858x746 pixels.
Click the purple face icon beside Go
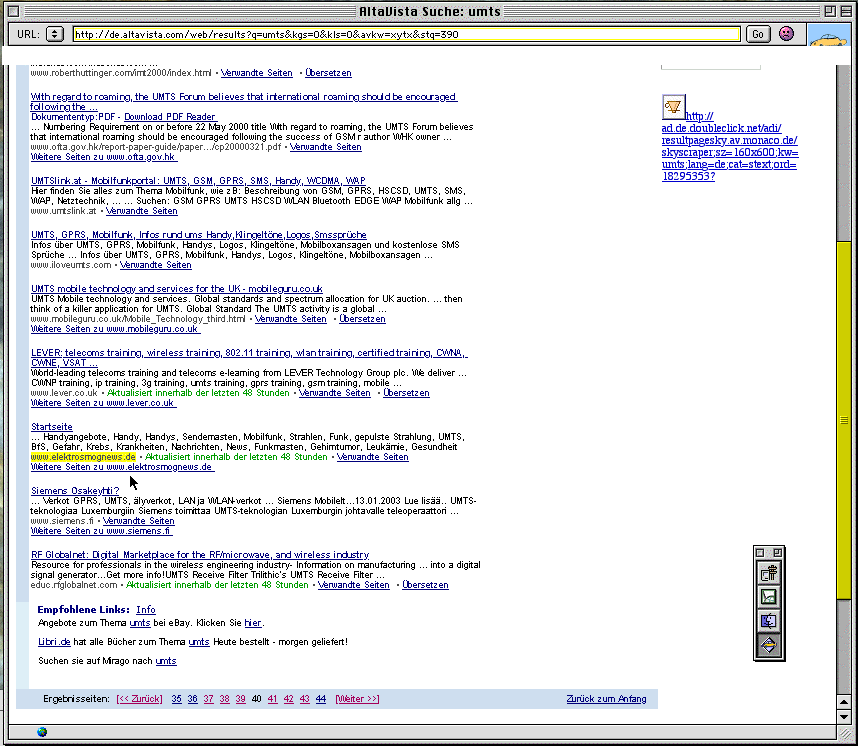point(787,34)
